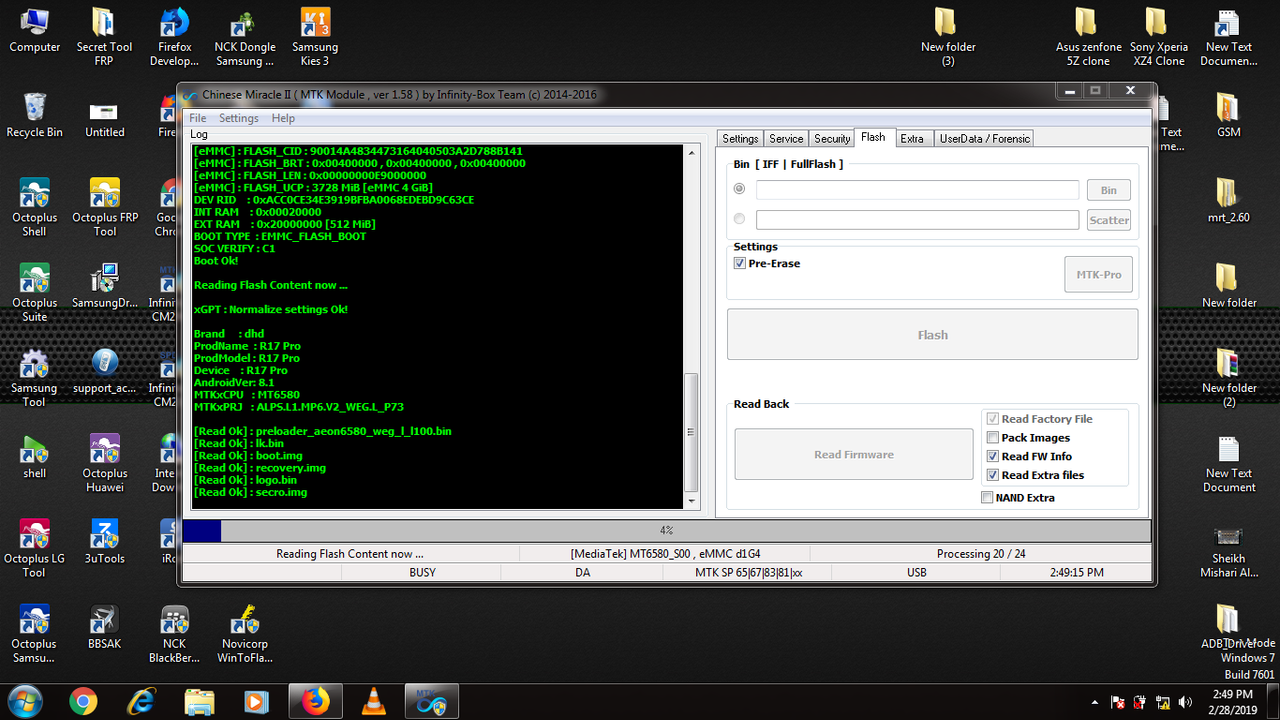Open BBSAK desktop icon

[x=104, y=627]
